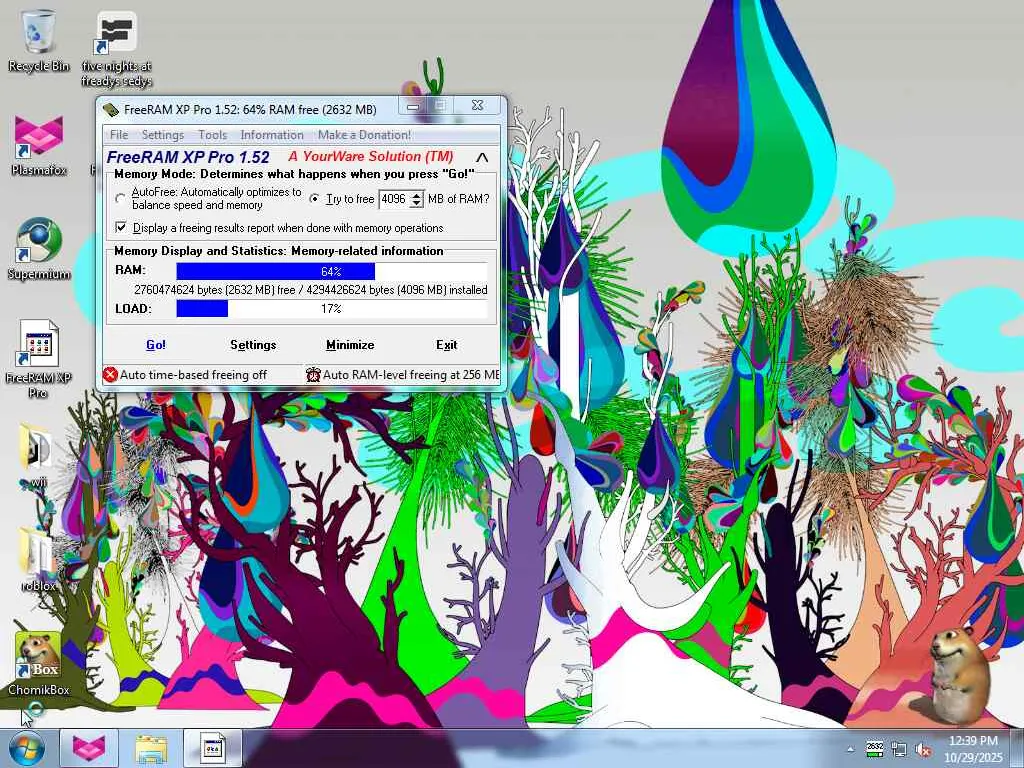The image size is (1024, 768).
Task: Click the bytes free / installed text line
Action: click(311, 289)
